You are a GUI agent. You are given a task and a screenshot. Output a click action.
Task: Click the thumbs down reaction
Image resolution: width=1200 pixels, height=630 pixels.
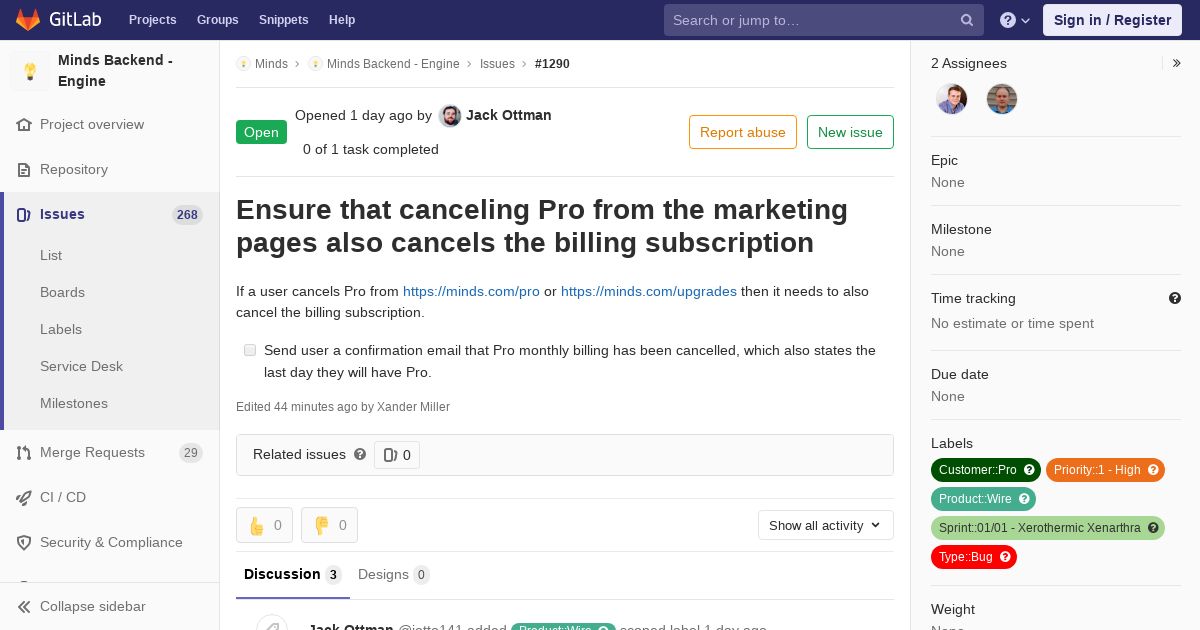click(x=329, y=525)
